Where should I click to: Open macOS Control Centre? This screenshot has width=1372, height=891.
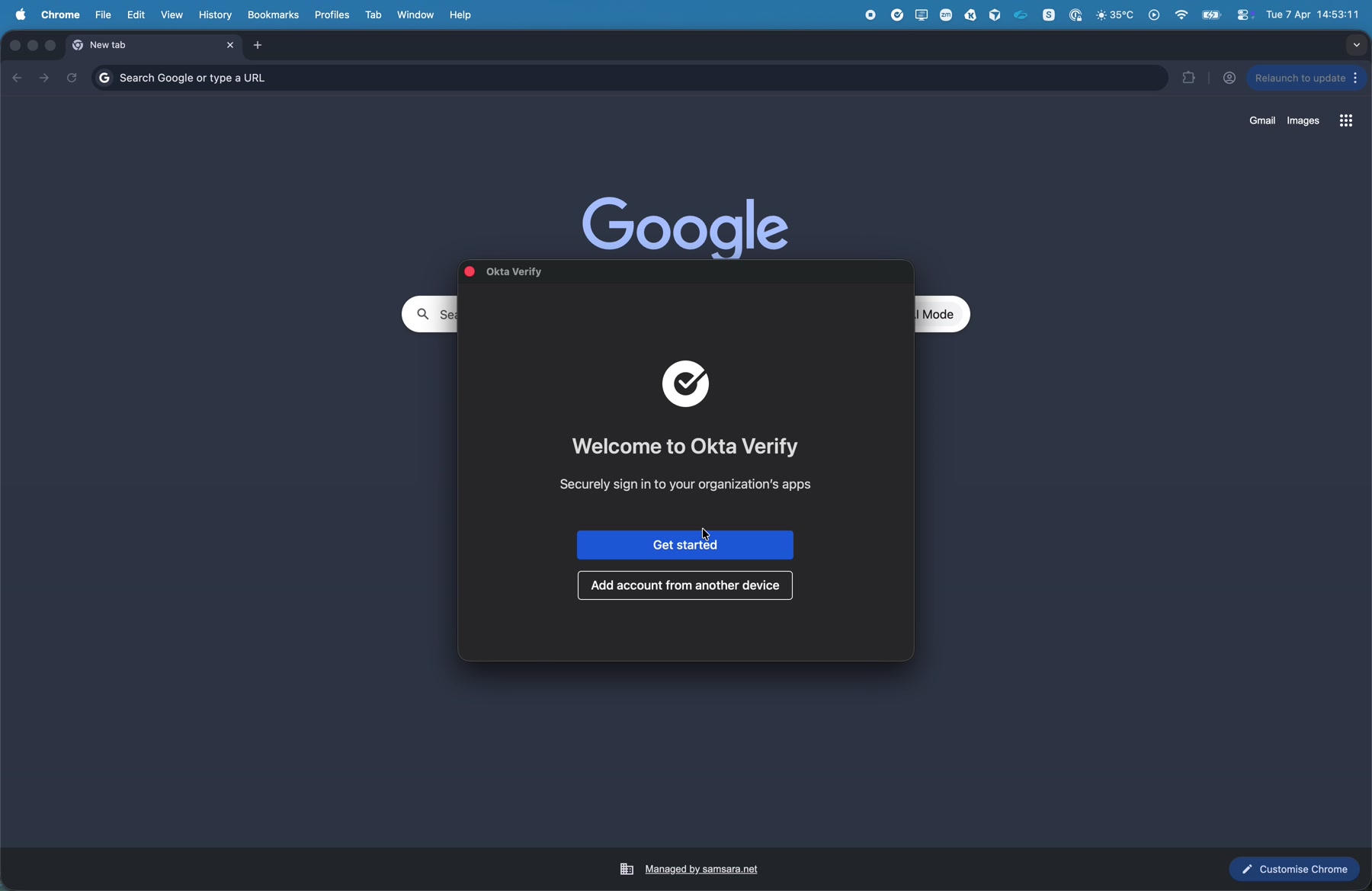pos(1243,14)
